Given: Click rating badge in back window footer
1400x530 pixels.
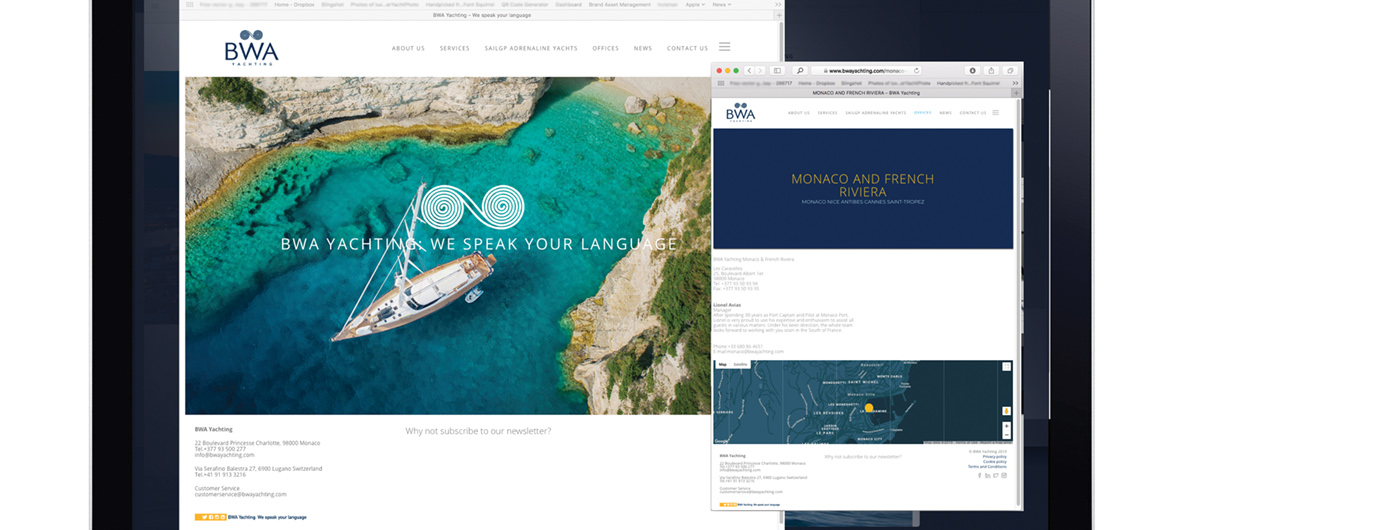Looking at the screenshot, I should point(209,517).
